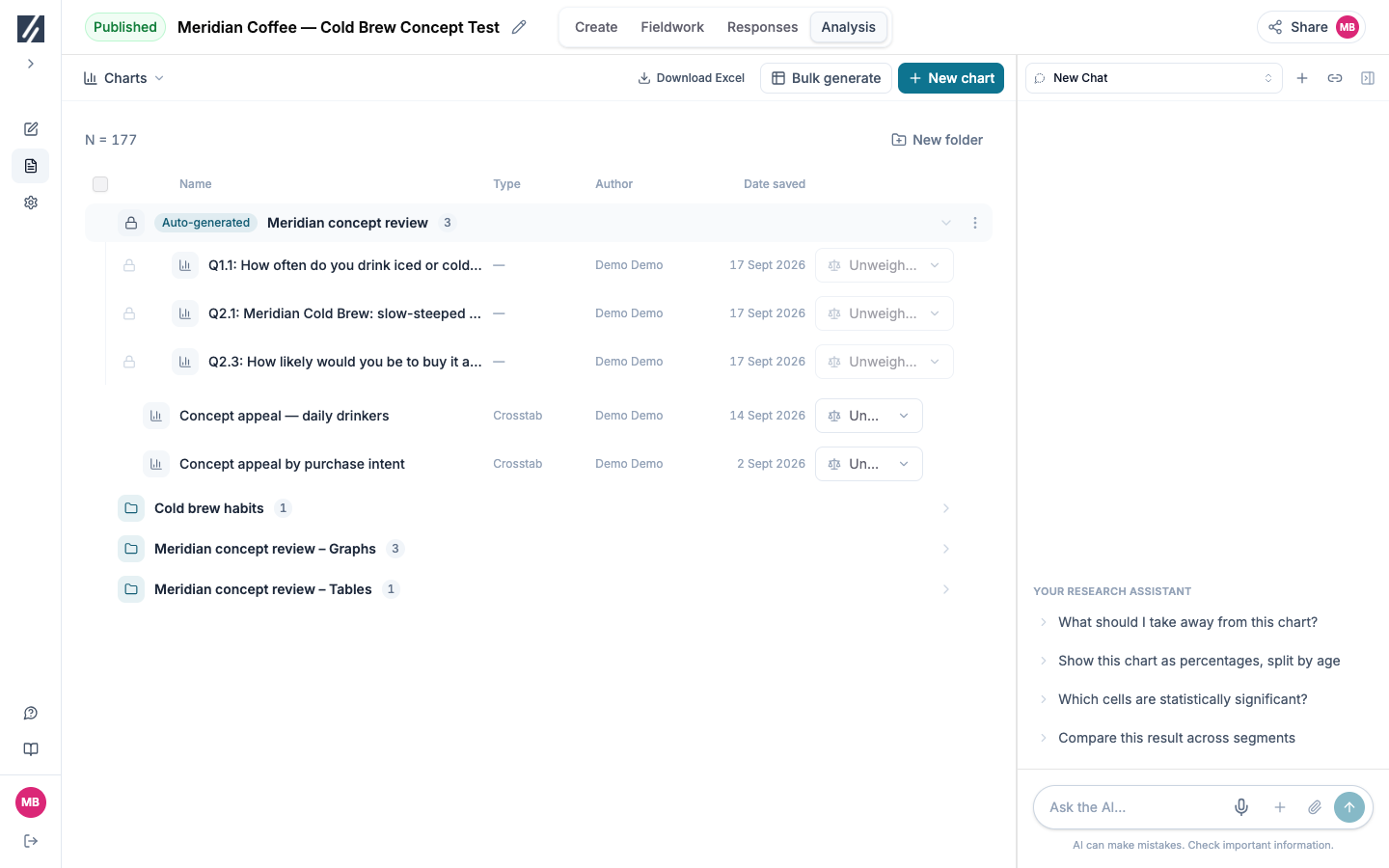This screenshot has width=1389, height=868.
Task: Expand Meridian concept review – Graphs chevron
Action: click(x=946, y=549)
